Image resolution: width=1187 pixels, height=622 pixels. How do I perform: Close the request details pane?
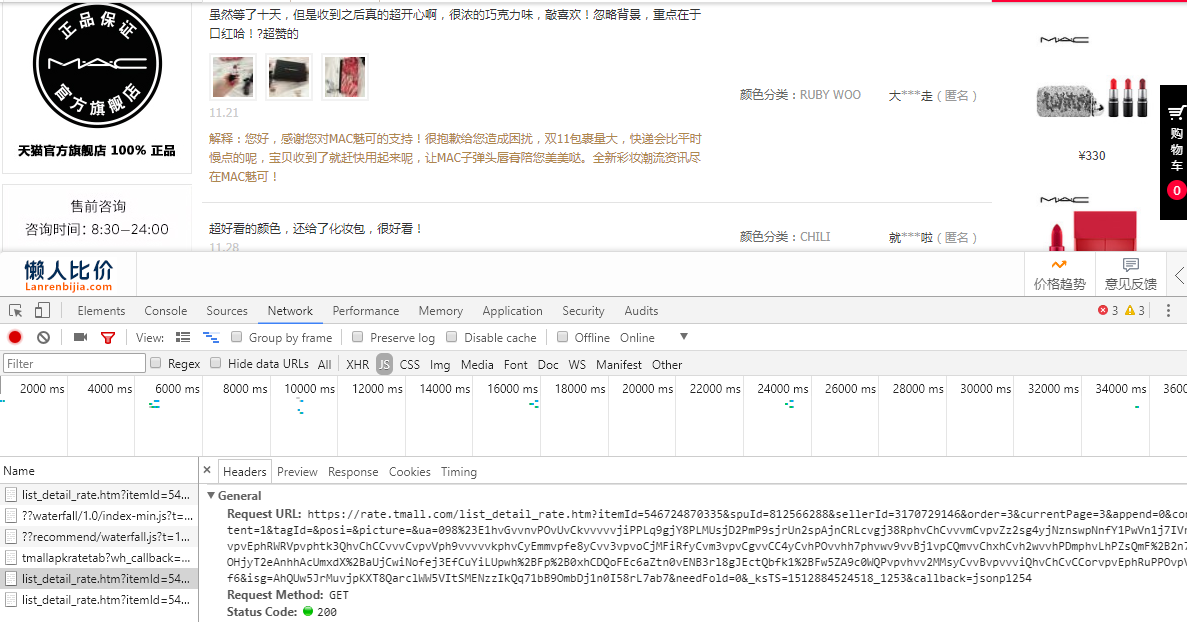(x=207, y=471)
